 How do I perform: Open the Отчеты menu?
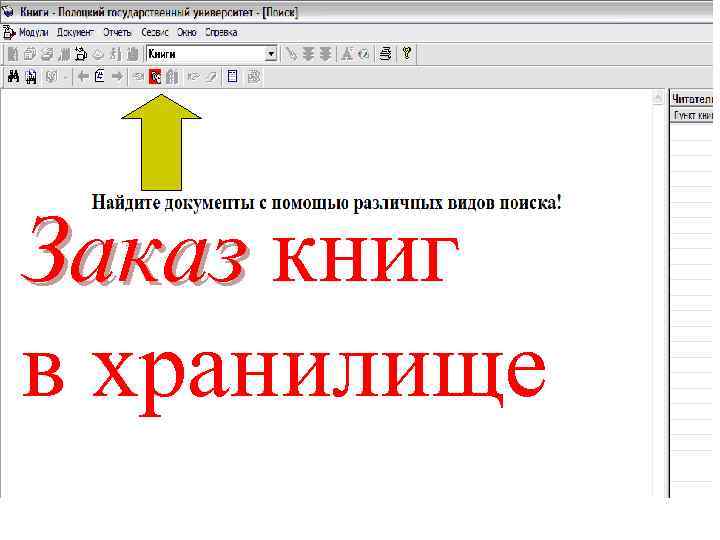point(117,33)
